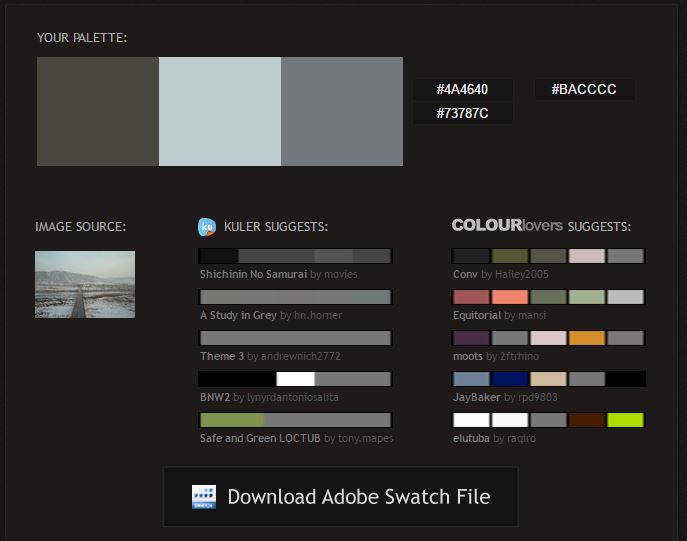Screen dimensions: 687x541
Task: Open A Study in Grey theme link
Action: [x=238, y=315]
